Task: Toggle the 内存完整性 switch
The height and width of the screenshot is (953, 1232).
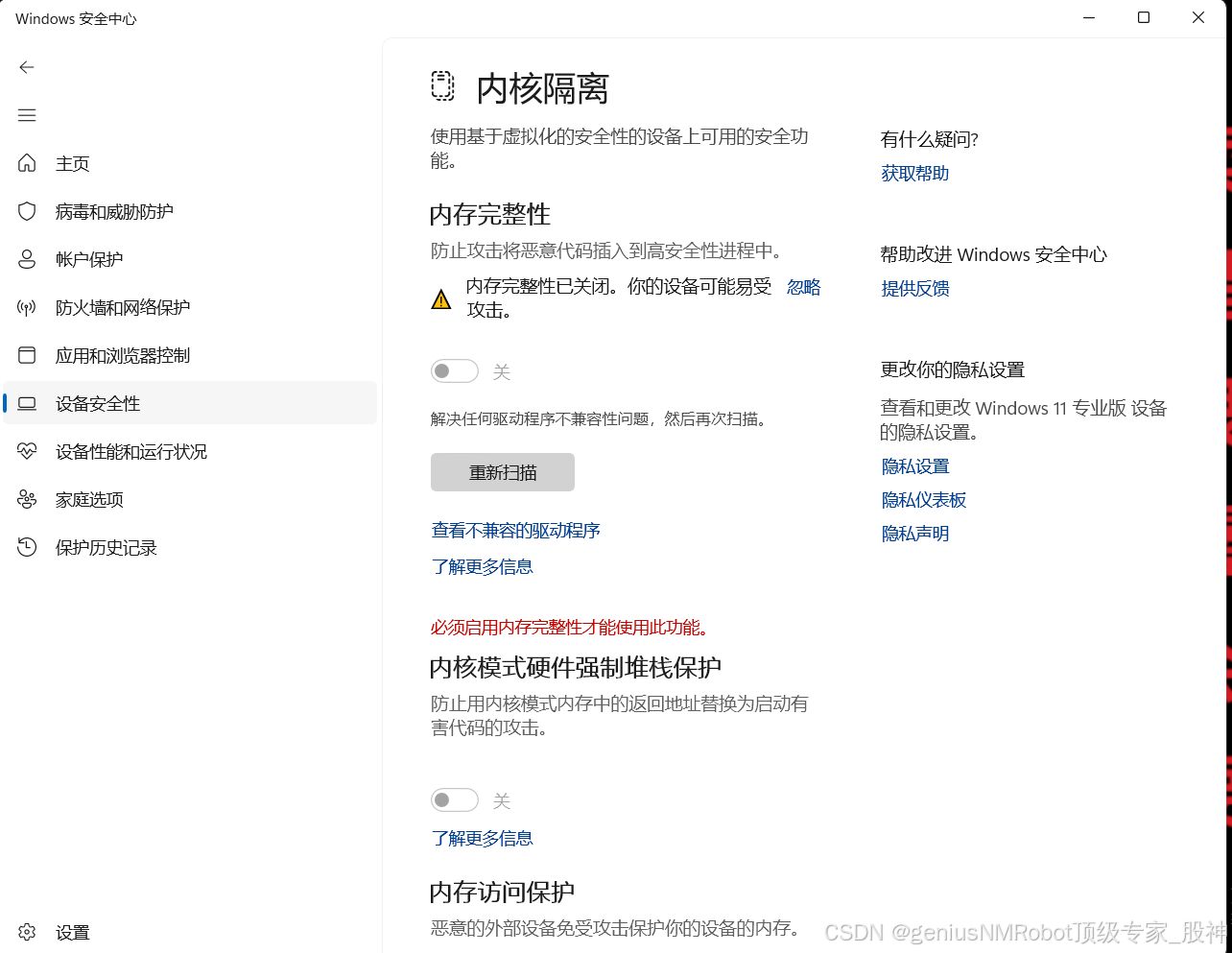Action: point(455,370)
